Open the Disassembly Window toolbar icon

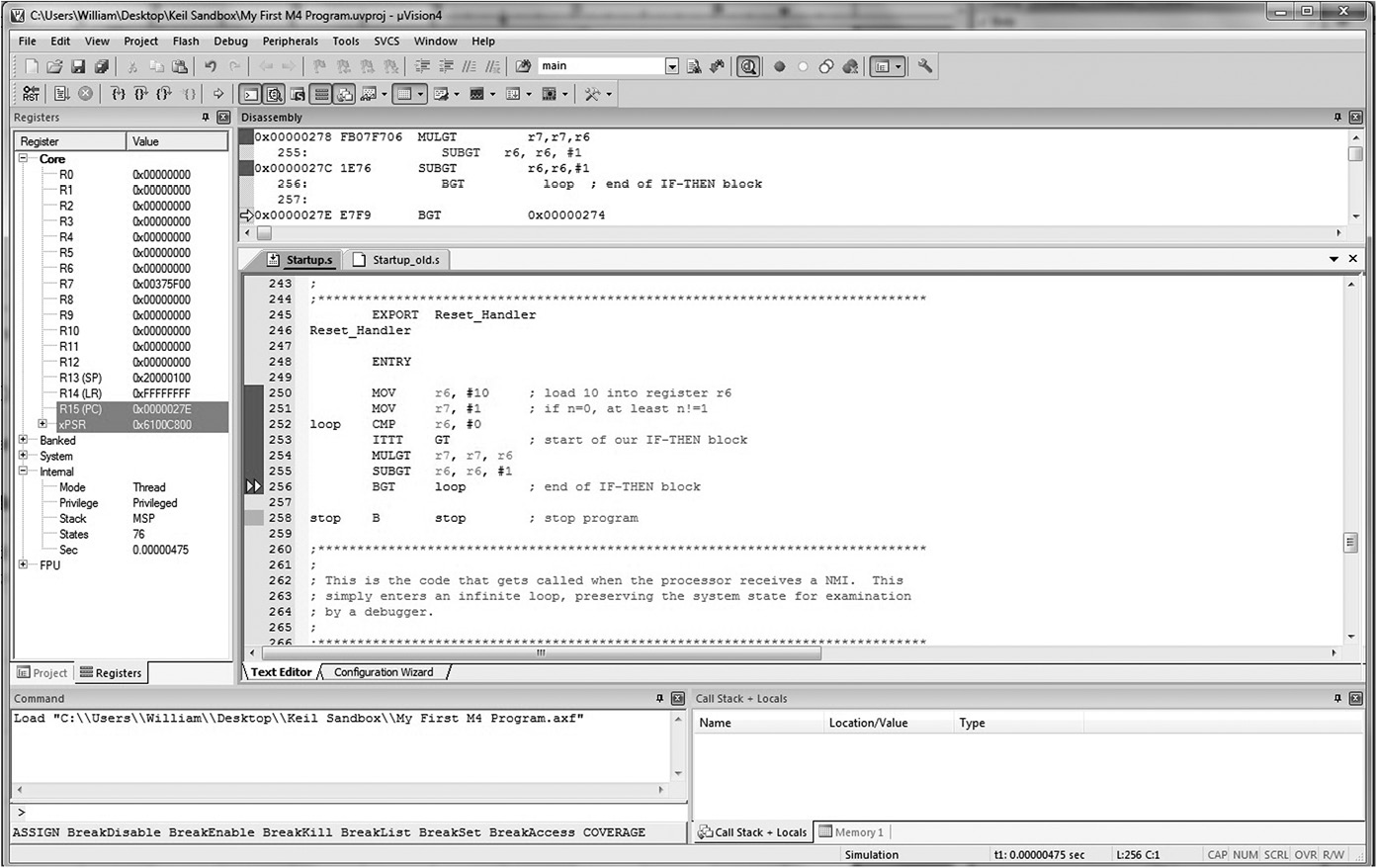click(275, 93)
